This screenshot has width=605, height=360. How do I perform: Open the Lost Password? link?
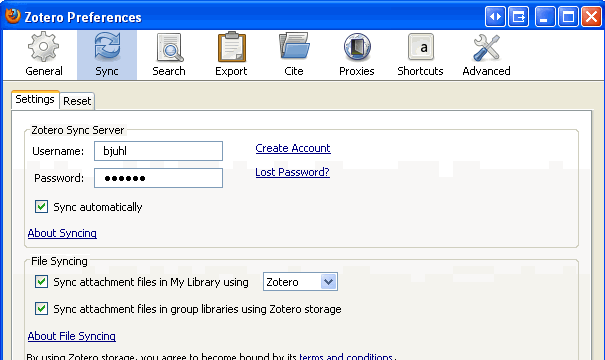[x=292, y=172]
